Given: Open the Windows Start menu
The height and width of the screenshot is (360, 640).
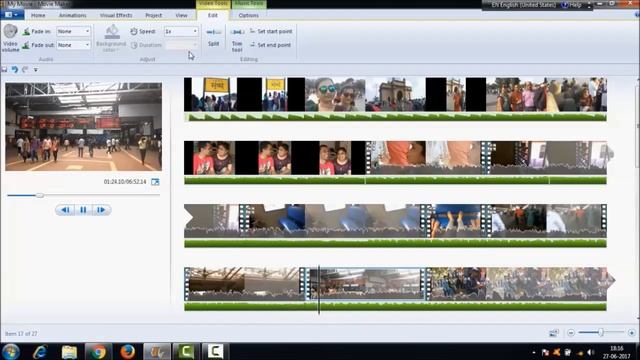Looking at the screenshot, I should pos(11,351).
